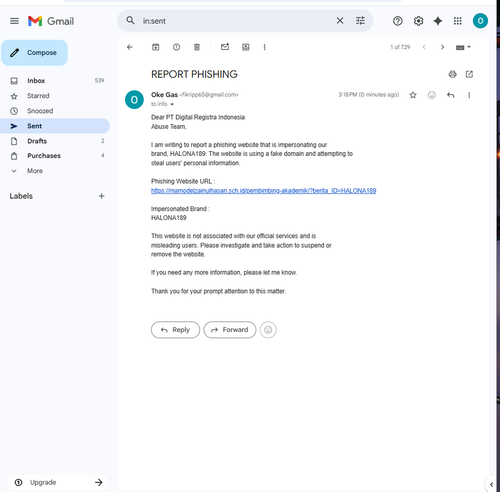The height and width of the screenshot is (492, 500).
Task: Show the side panel chevron
Action: (491, 484)
